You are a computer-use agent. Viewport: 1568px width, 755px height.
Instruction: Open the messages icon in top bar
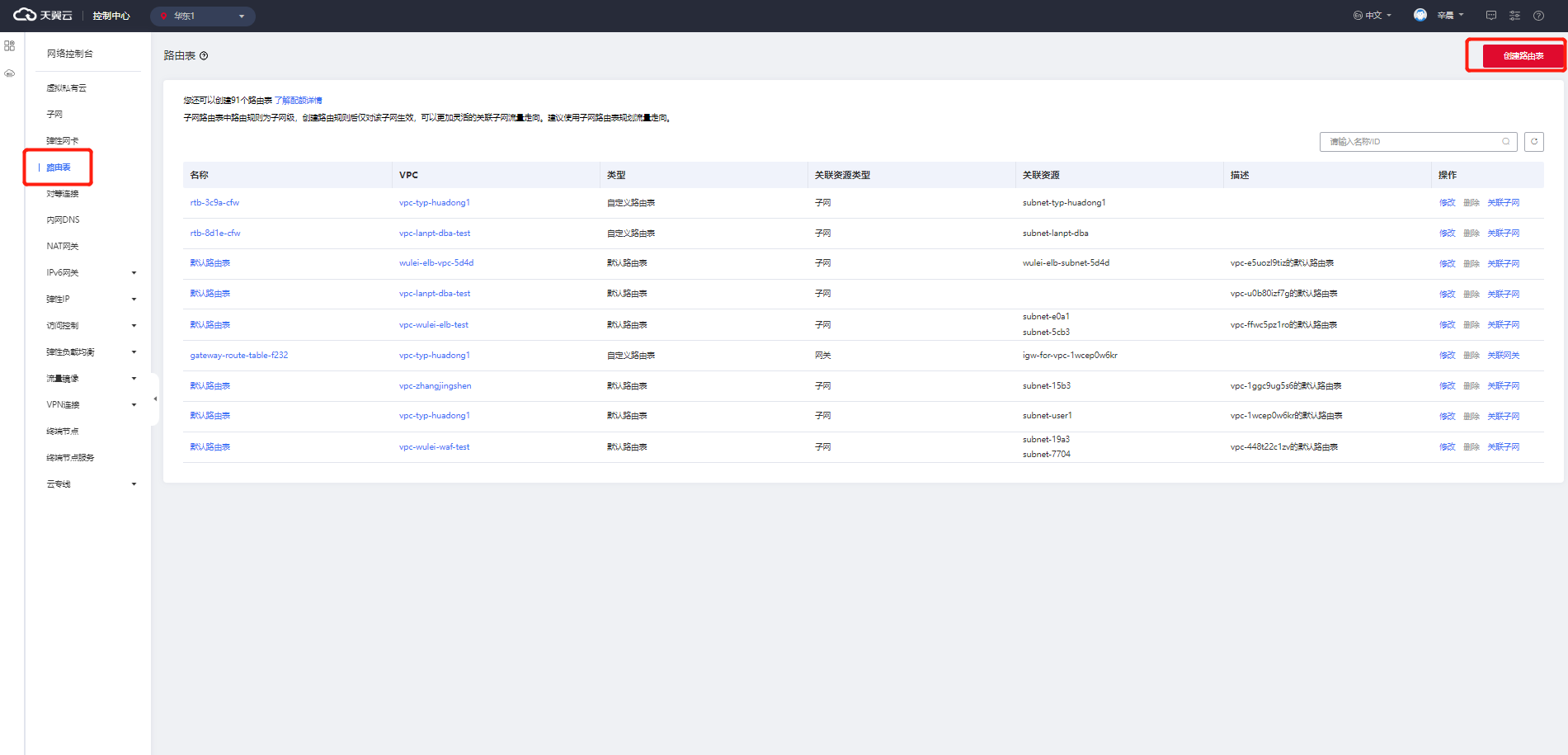click(x=1490, y=16)
